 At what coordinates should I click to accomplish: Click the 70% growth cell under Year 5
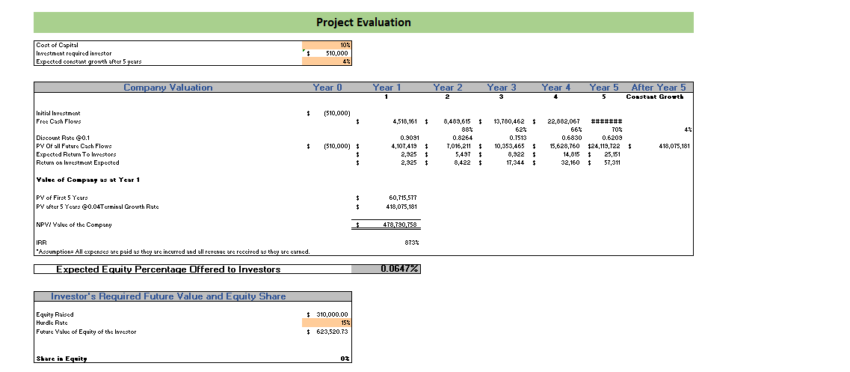point(616,130)
